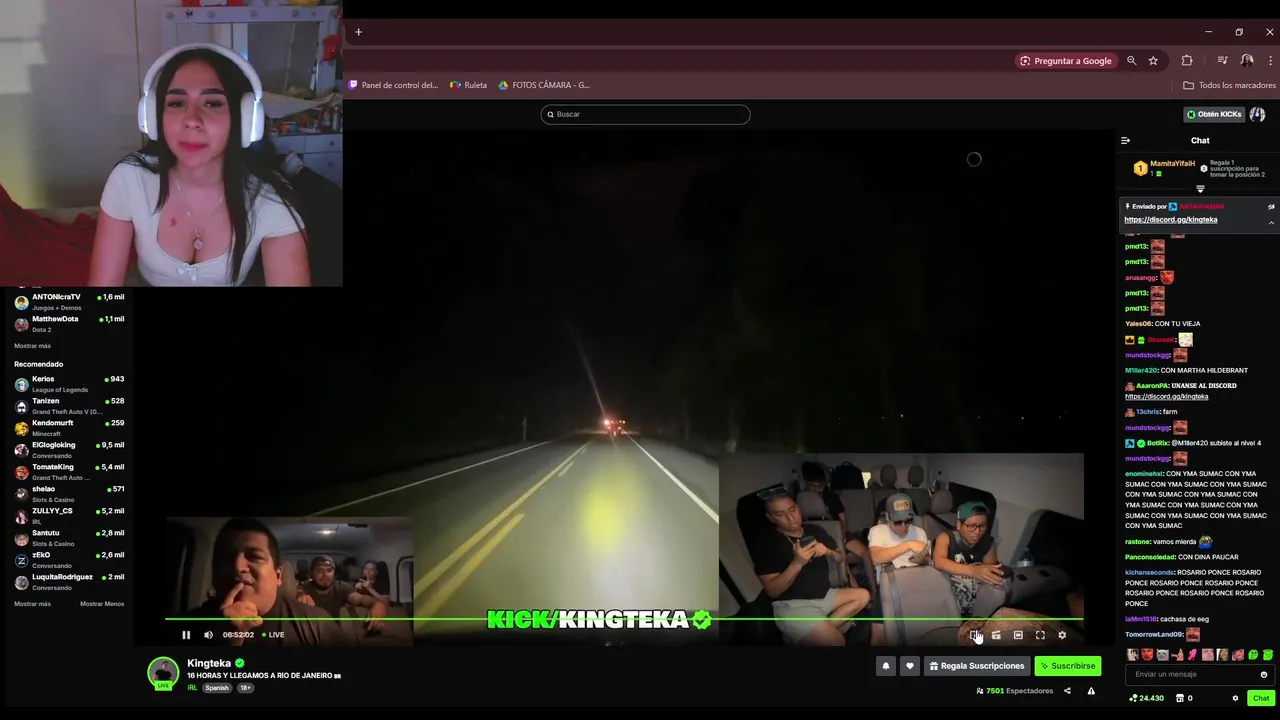Open zEkO recommended channel
The width and height of the screenshot is (1280, 720).
click(x=69, y=560)
